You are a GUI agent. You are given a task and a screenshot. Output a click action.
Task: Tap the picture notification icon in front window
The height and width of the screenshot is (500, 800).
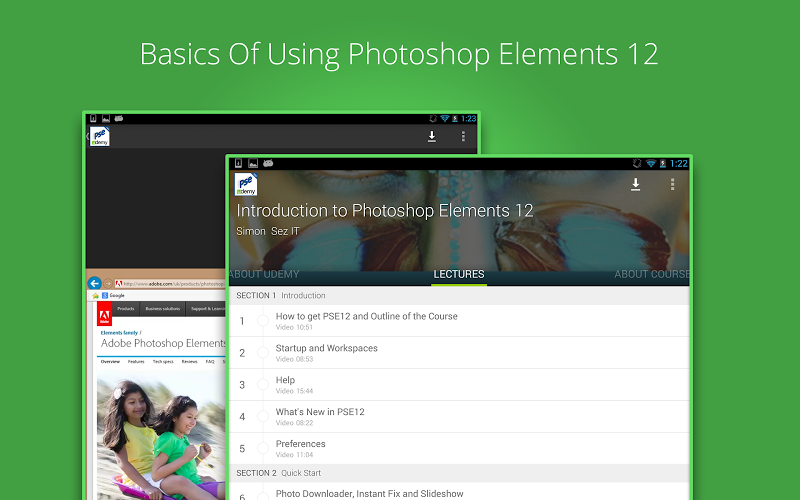point(253,163)
